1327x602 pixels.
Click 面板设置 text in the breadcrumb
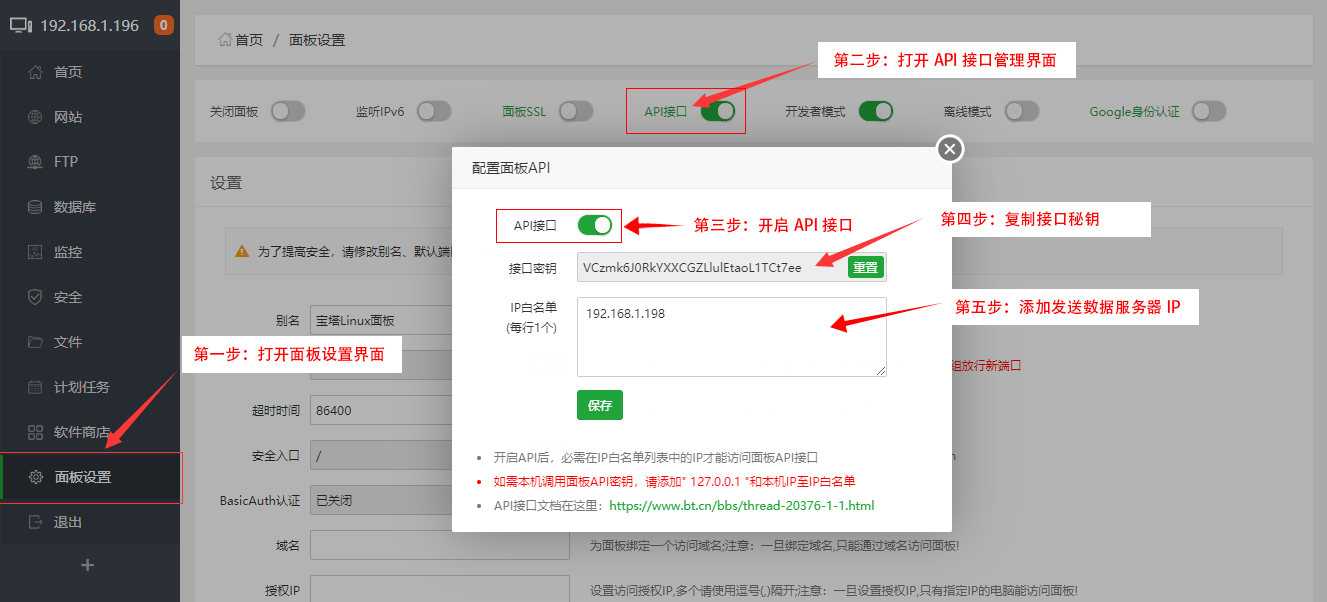point(317,40)
